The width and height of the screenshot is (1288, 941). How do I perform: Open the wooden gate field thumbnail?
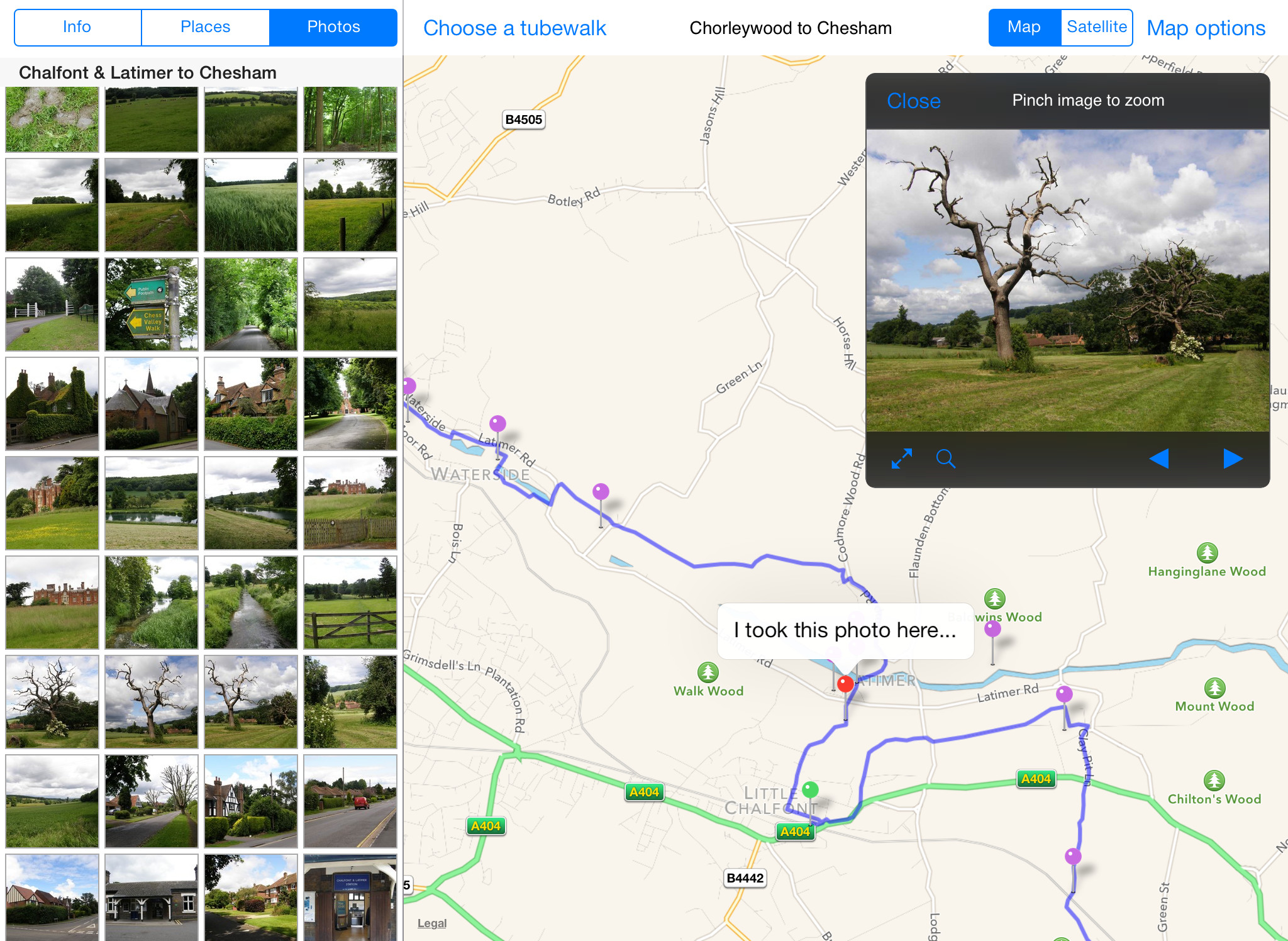[350, 603]
